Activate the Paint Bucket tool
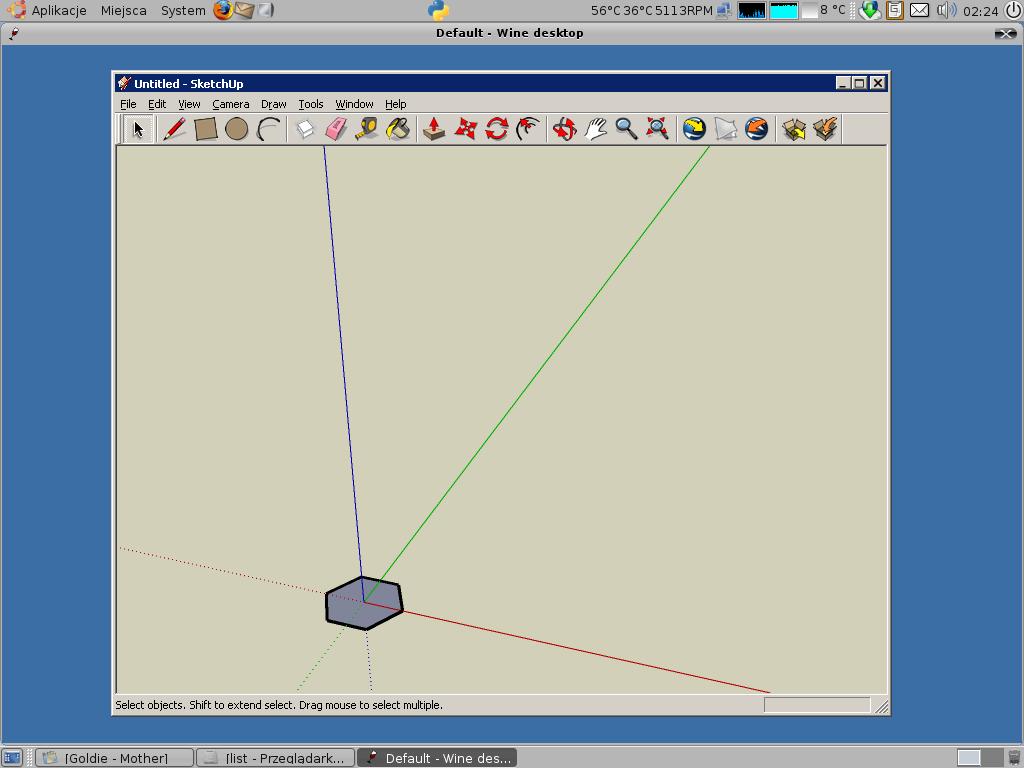1024x768 pixels. coord(398,129)
